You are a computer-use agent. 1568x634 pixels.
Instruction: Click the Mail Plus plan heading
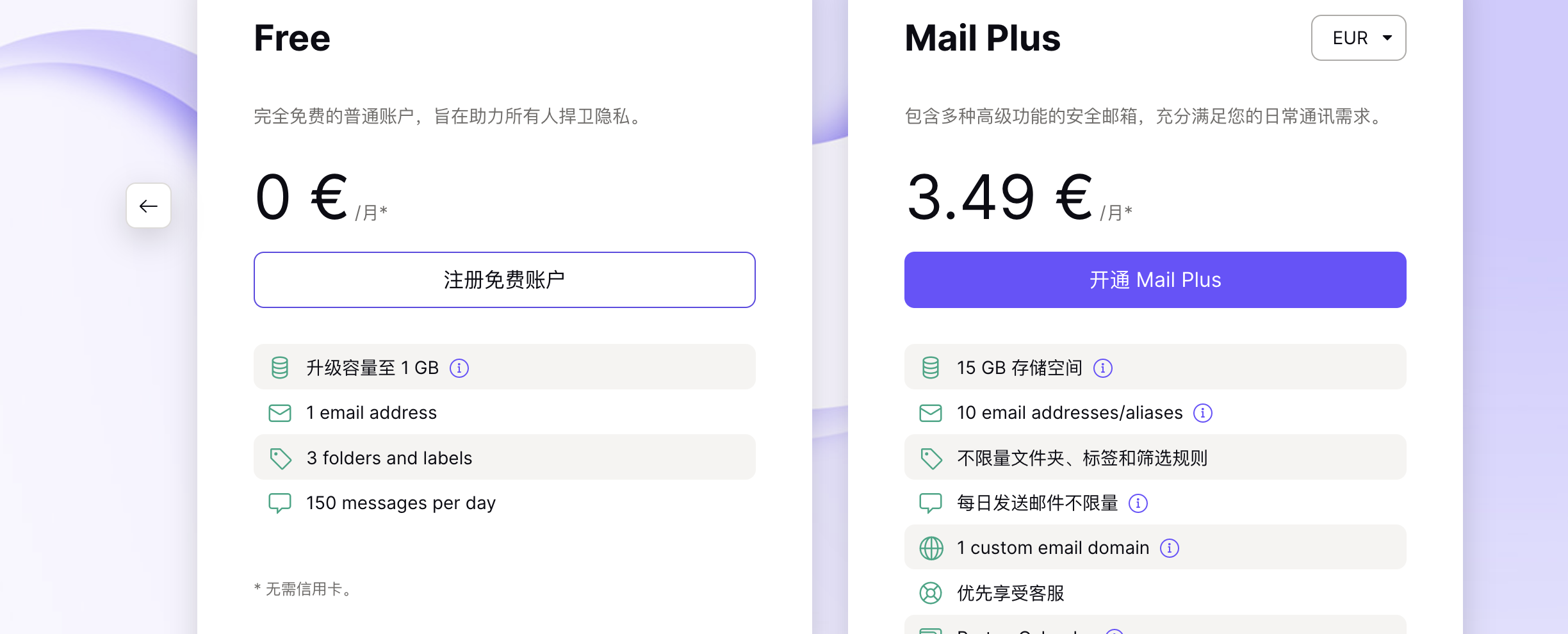point(983,38)
